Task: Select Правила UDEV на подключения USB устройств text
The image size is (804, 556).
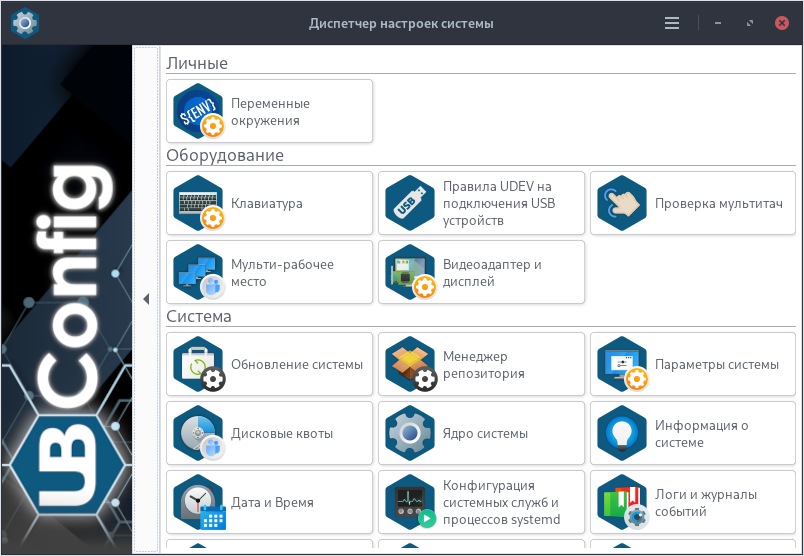Action: tap(499, 203)
